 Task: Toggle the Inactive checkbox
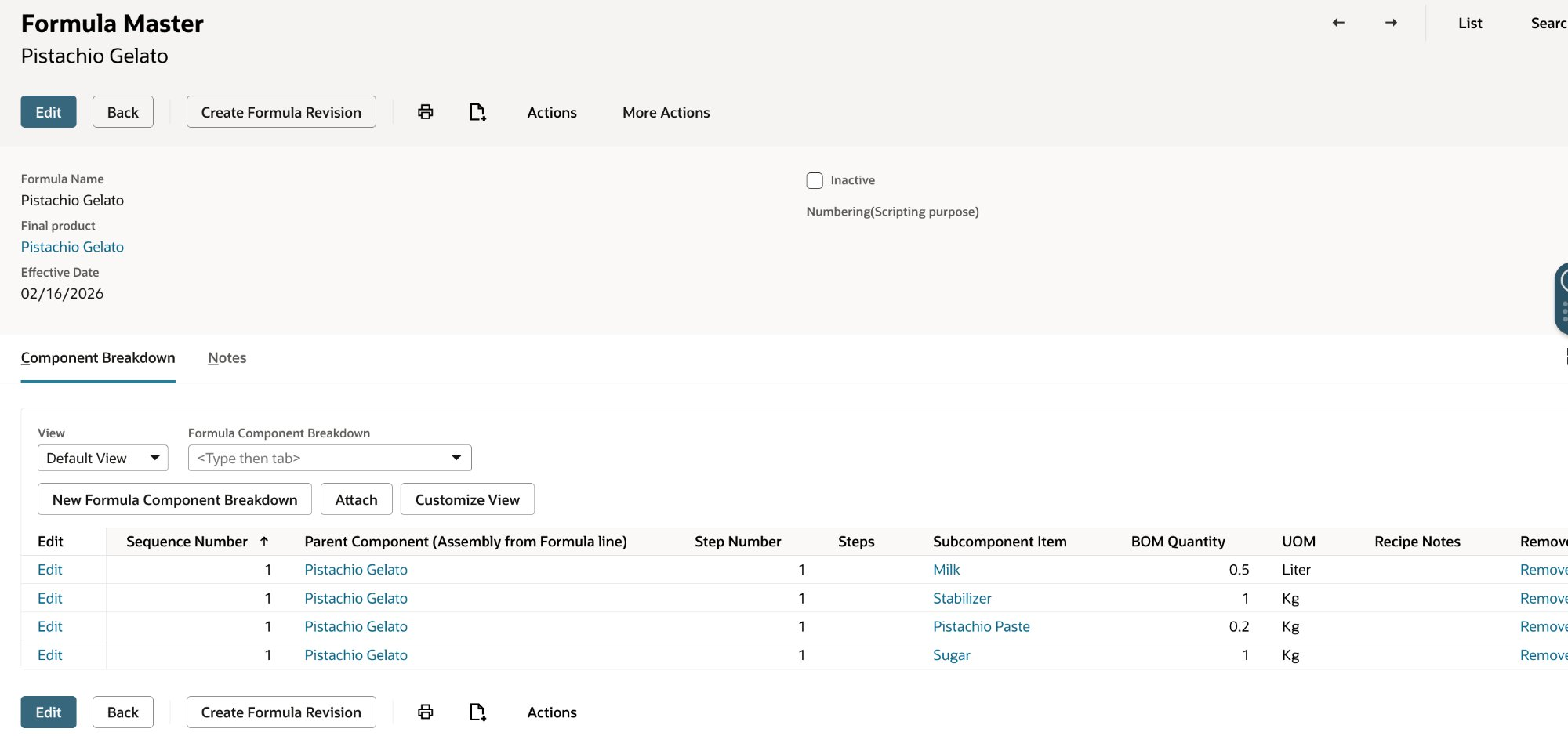[815, 180]
